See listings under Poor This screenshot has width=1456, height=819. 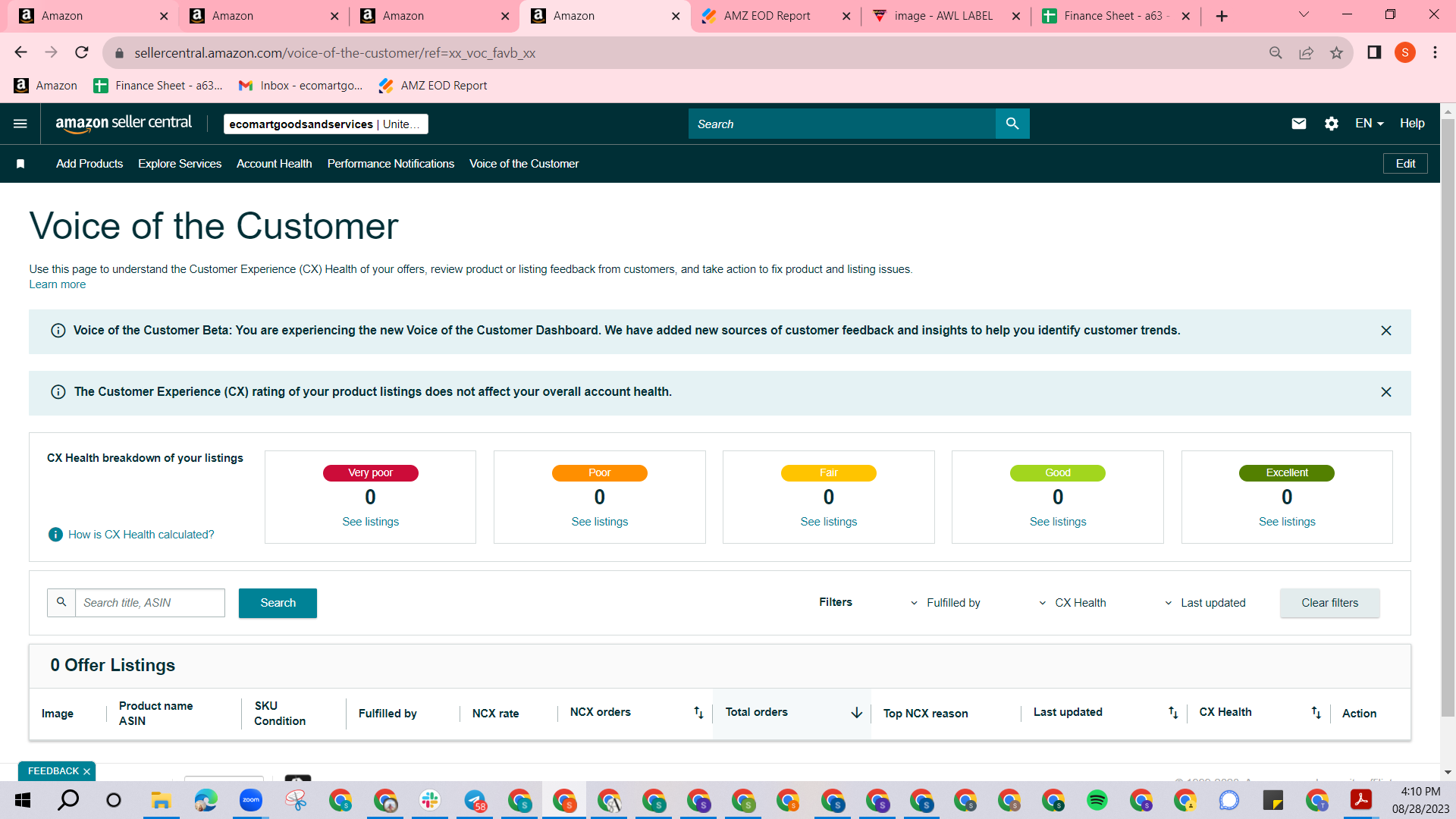coord(600,522)
